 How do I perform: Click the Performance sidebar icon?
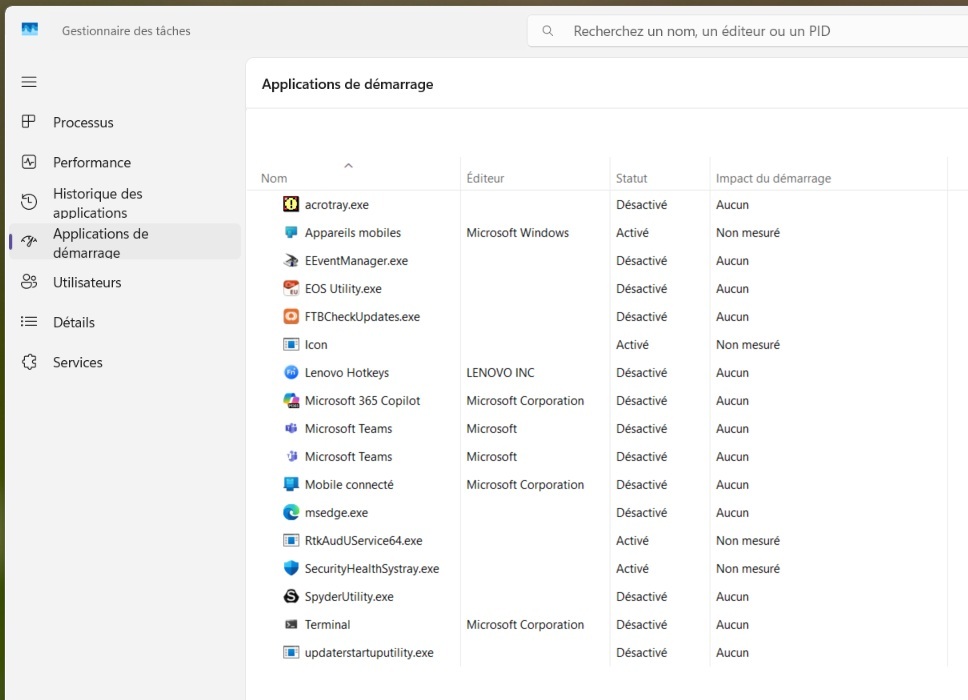coord(29,162)
